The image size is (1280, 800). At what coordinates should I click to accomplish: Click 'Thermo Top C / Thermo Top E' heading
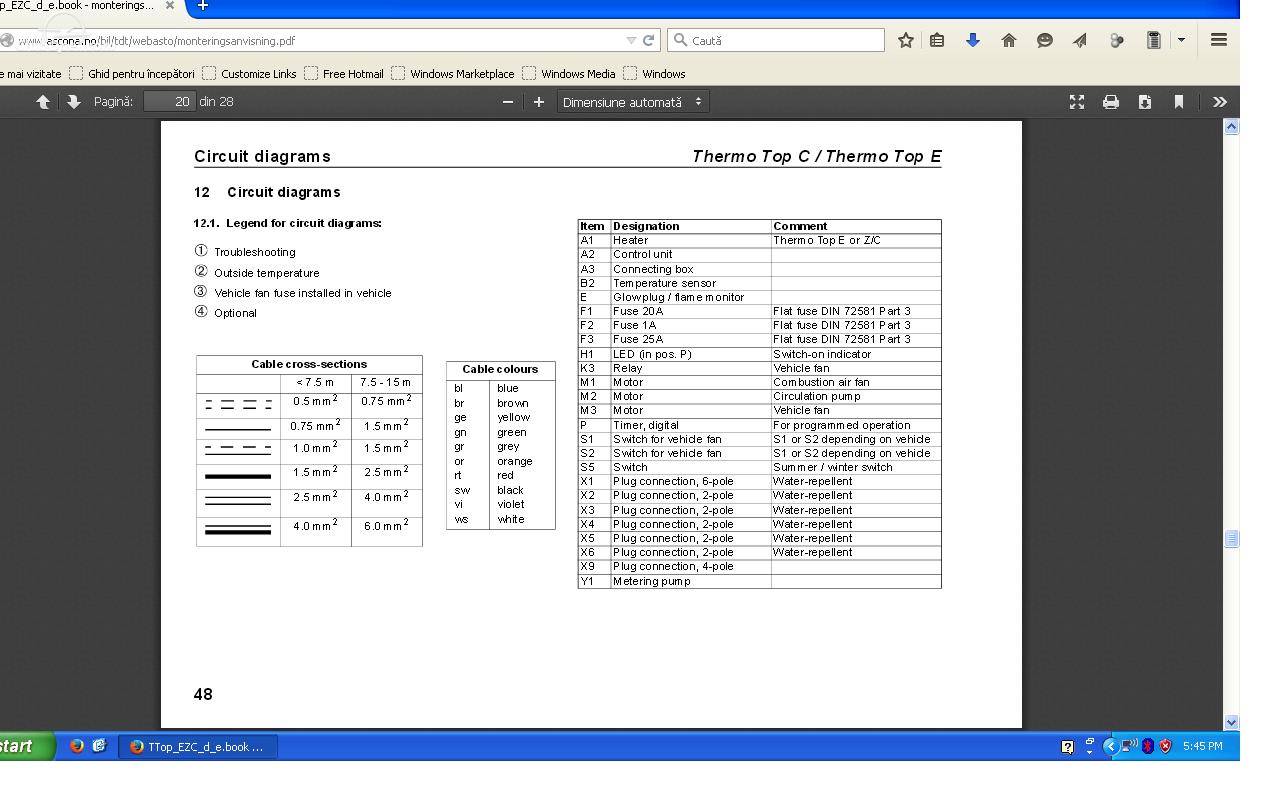817,156
